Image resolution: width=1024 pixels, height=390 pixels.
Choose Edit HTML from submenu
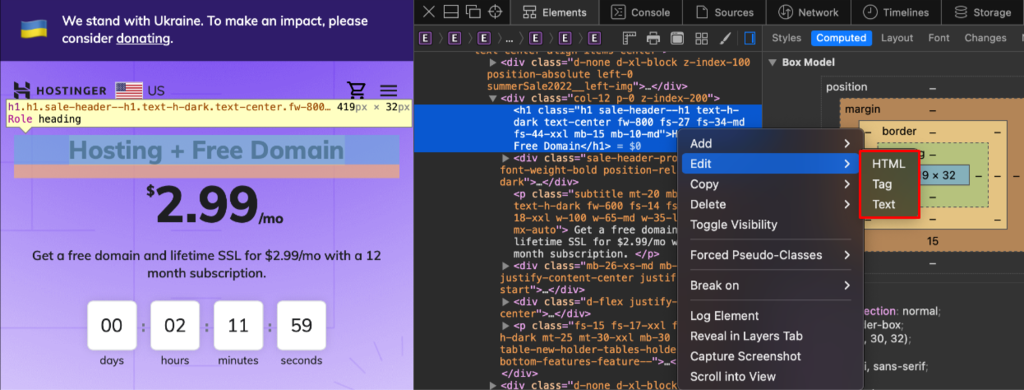[888, 164]
